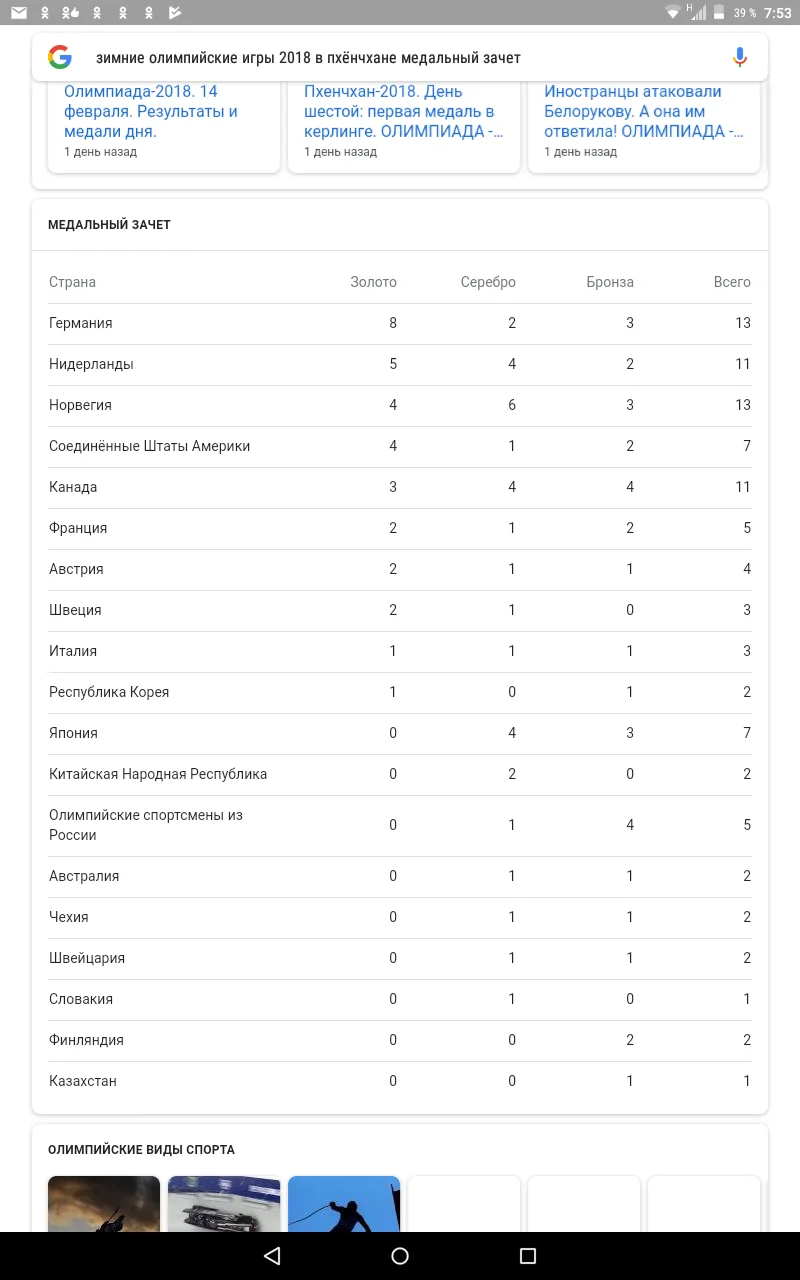Tap the Золото column header
The image size is (800, 1280).
click(x=374, y=282)
